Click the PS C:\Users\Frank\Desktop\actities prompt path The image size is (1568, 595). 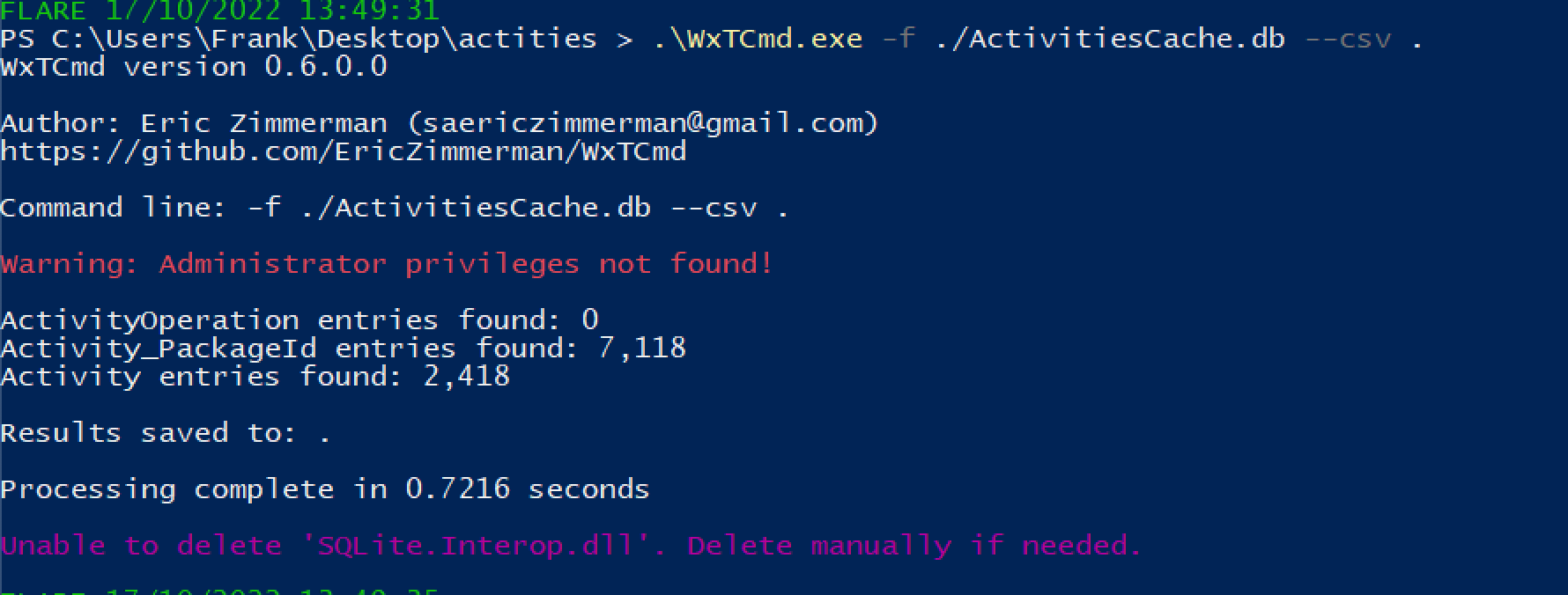[299, 39]
